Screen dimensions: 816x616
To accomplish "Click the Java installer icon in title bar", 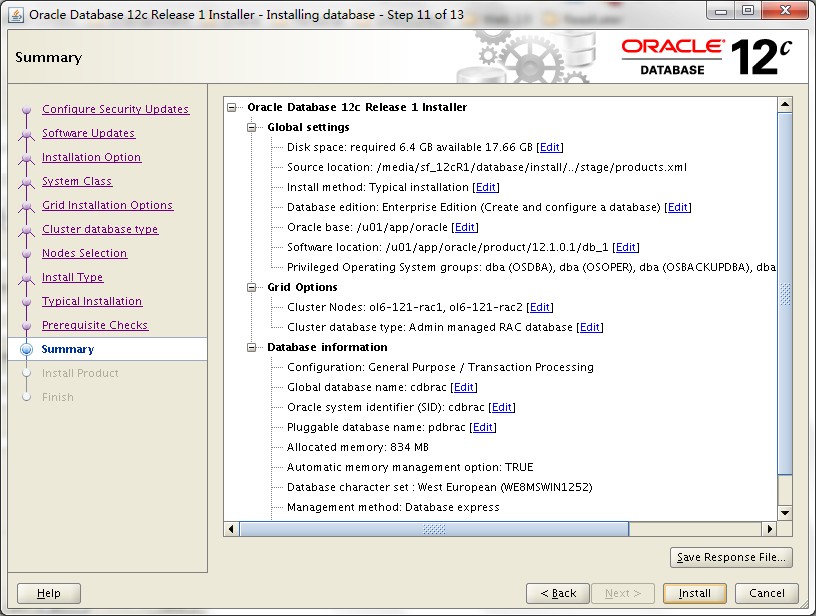I will point(16,15).
